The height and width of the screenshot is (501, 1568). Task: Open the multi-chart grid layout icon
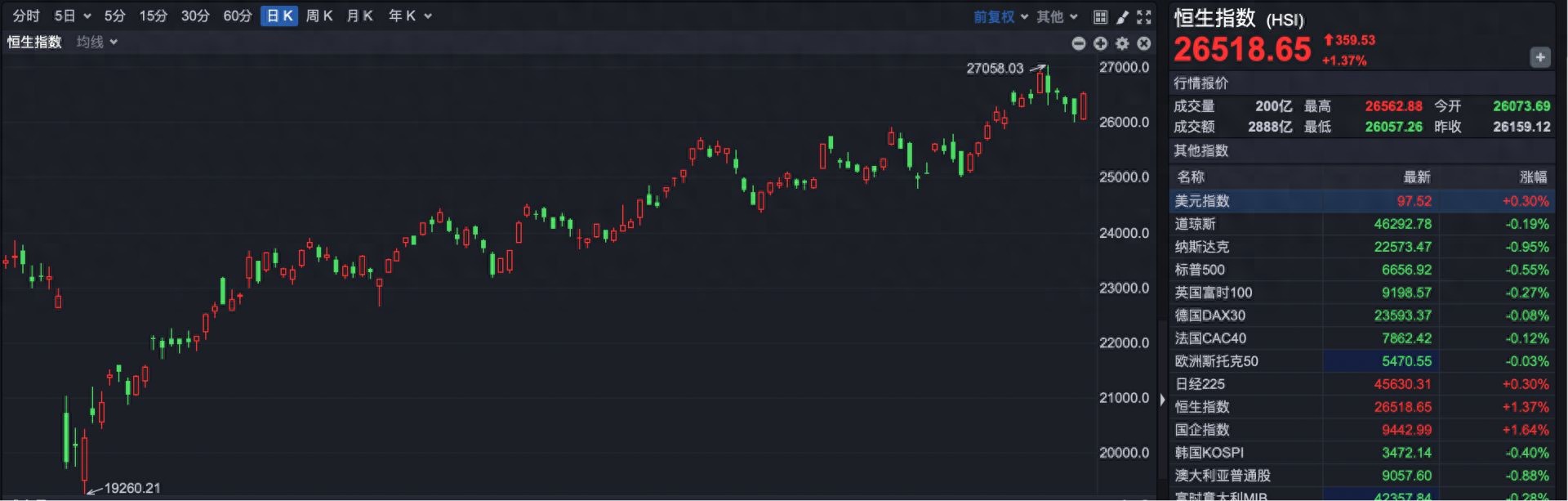[1100, 16]
